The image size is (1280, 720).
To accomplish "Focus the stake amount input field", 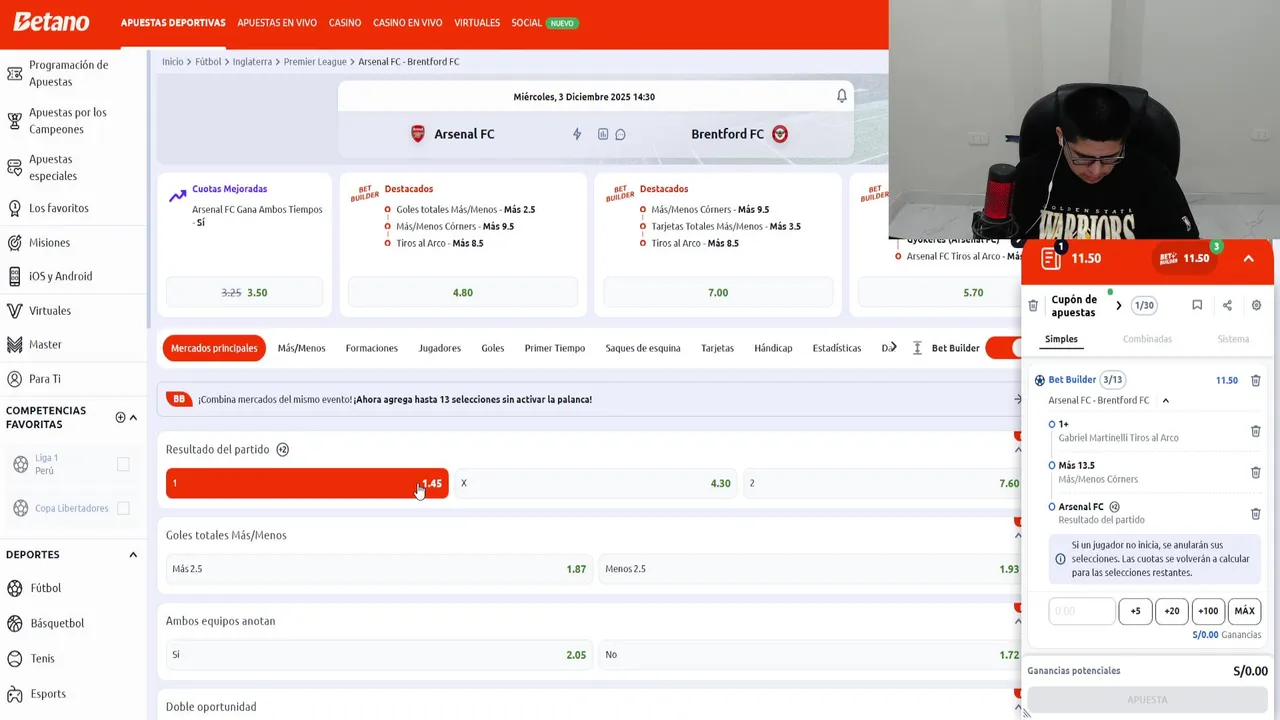I will 1082,611.
